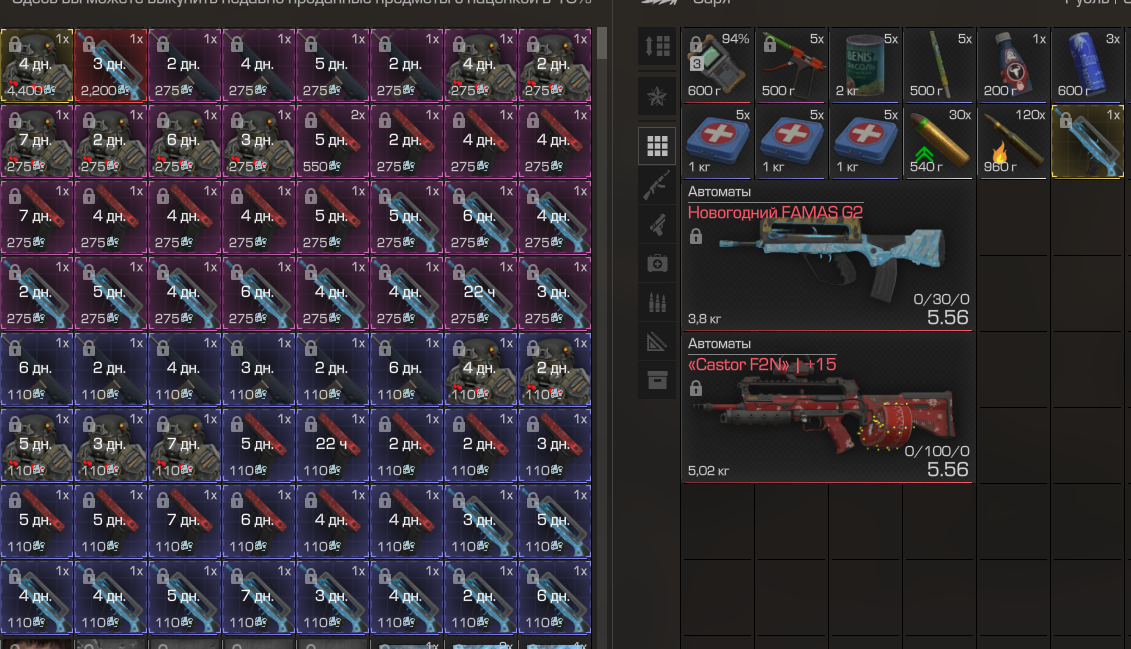Select the all-items grid filter

pos(657,146)
